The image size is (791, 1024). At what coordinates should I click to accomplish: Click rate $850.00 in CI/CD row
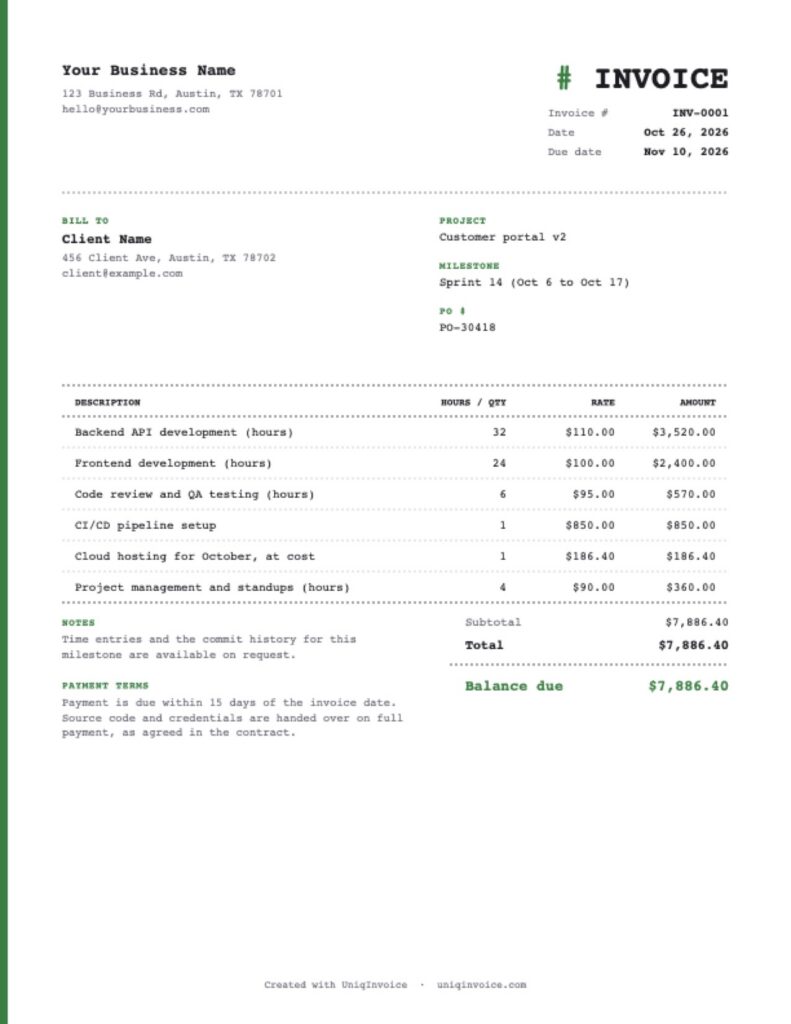pyautogui.click(x=590, y=525)
